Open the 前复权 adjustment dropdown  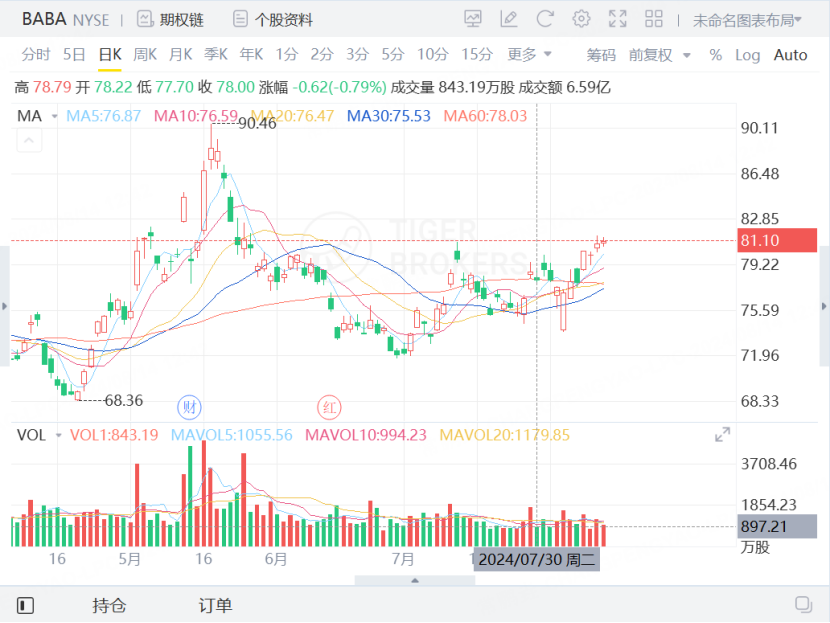pos(660,55)
